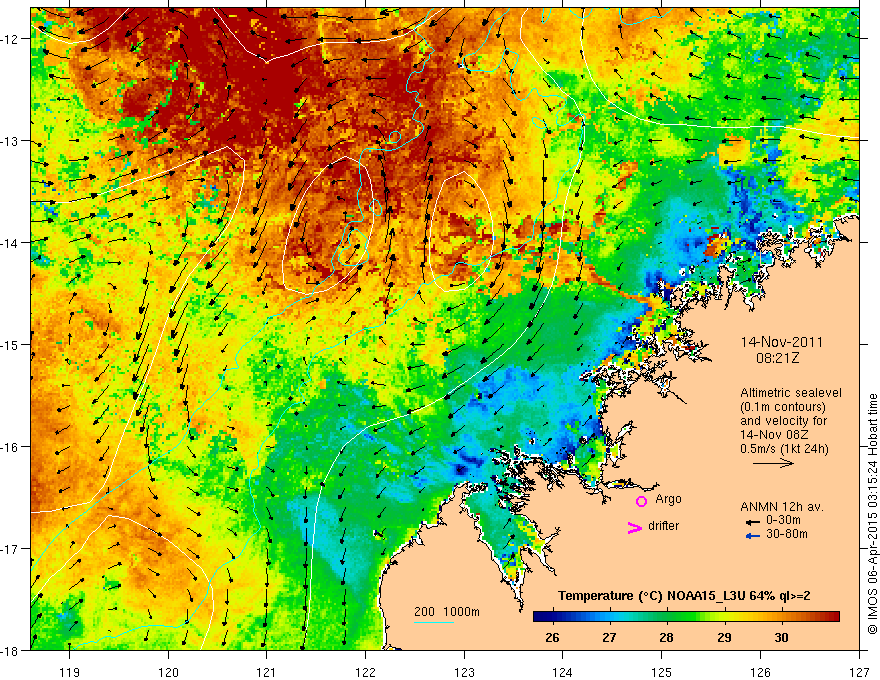Screen dimensions: 880x680
Task: Click the "drifter" legend label
Action: click(663, 526)
